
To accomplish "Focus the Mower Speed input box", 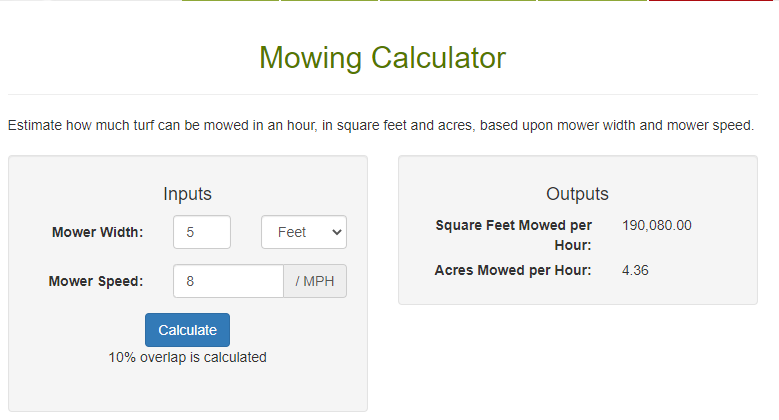I will click(228, 281).
